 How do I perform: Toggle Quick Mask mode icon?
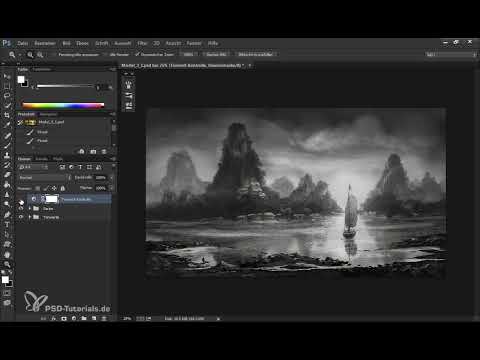7,293
